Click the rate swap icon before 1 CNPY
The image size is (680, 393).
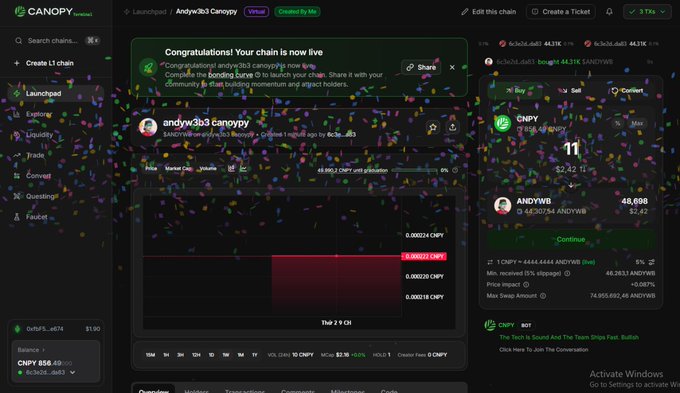[x=490, y=262]
